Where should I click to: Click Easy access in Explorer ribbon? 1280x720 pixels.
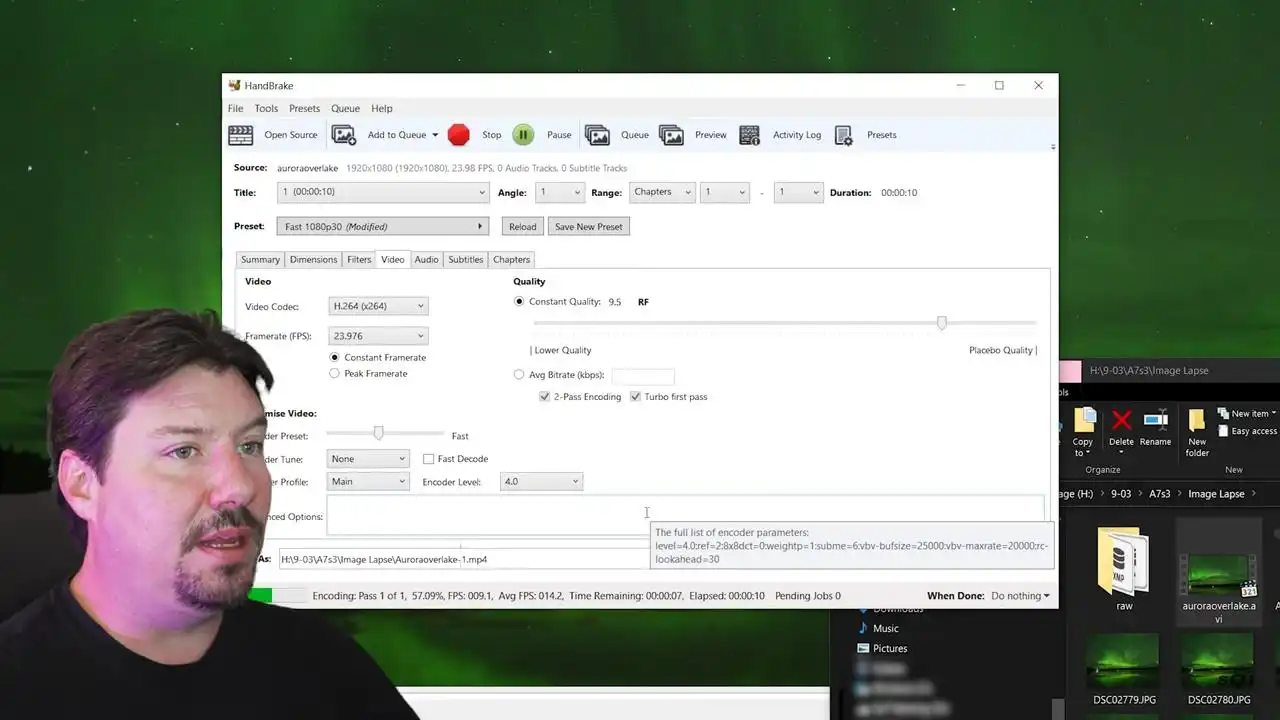coord(1247,431)
